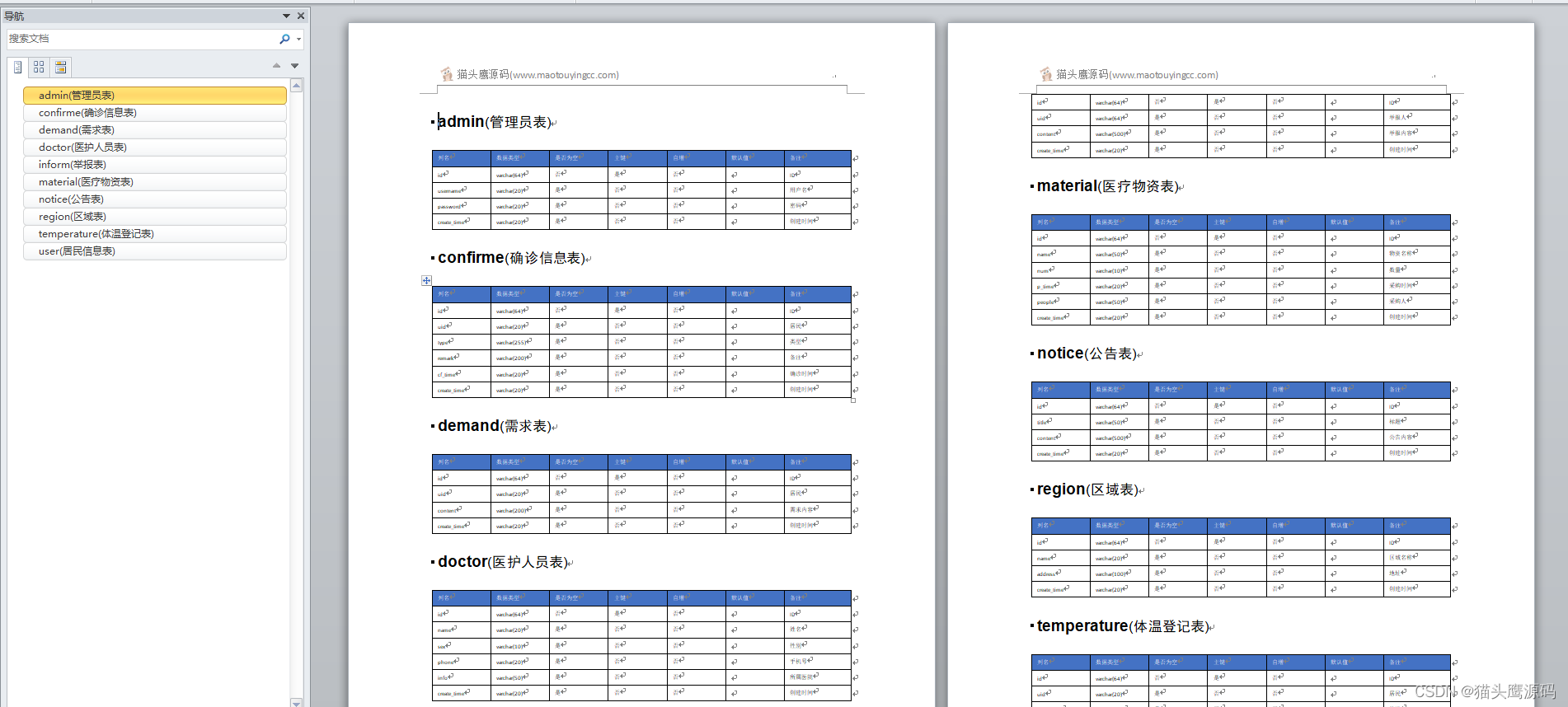Click the remark cell in confirme table
This screenshot has height=707, width=1568.
tap(462, 358)
